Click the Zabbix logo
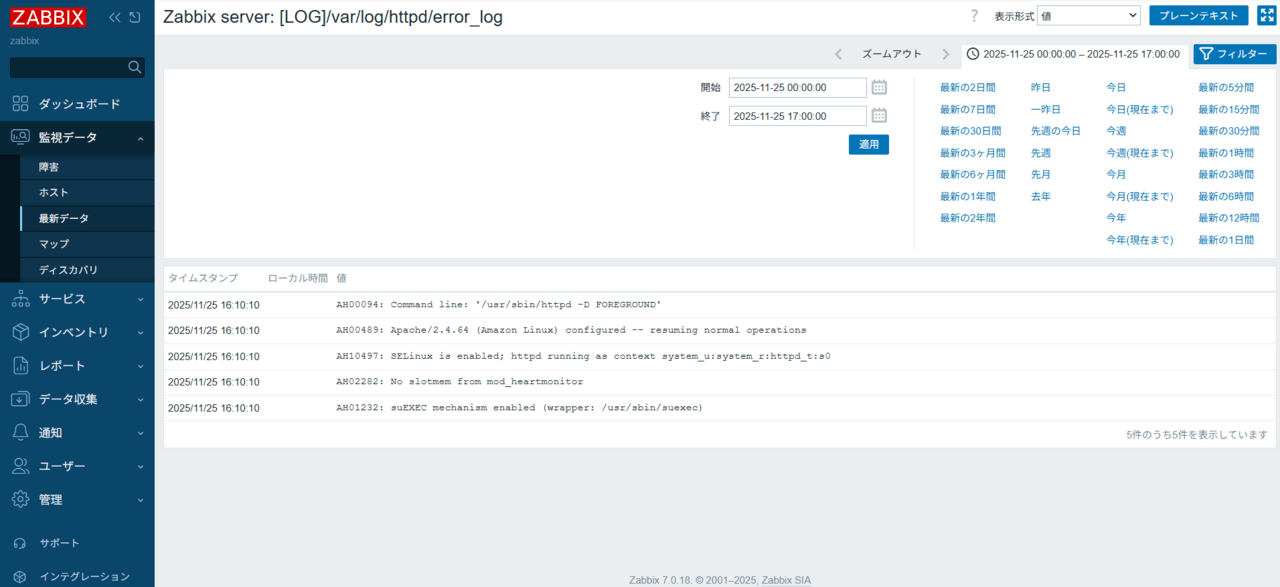The image size is (1280, 587). (48, 17)
